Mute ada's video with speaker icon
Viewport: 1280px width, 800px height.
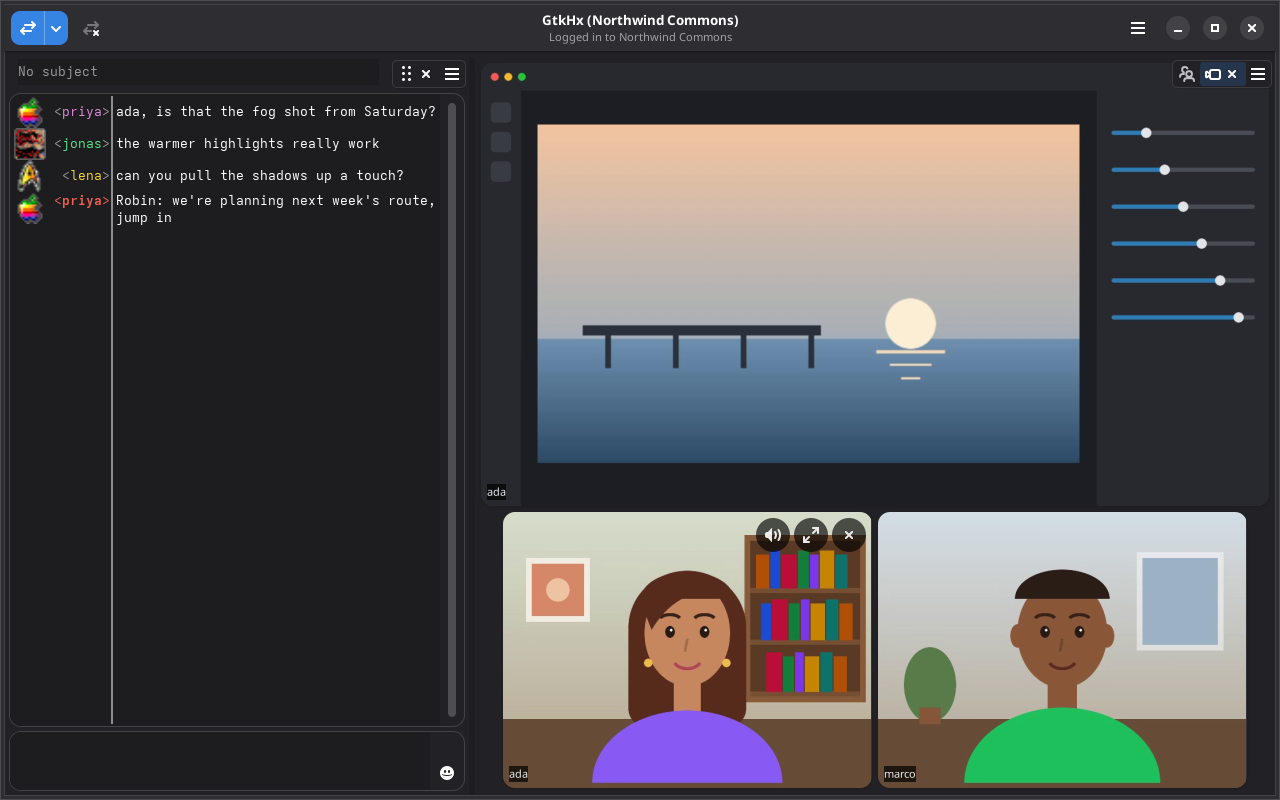click(773, 535)
